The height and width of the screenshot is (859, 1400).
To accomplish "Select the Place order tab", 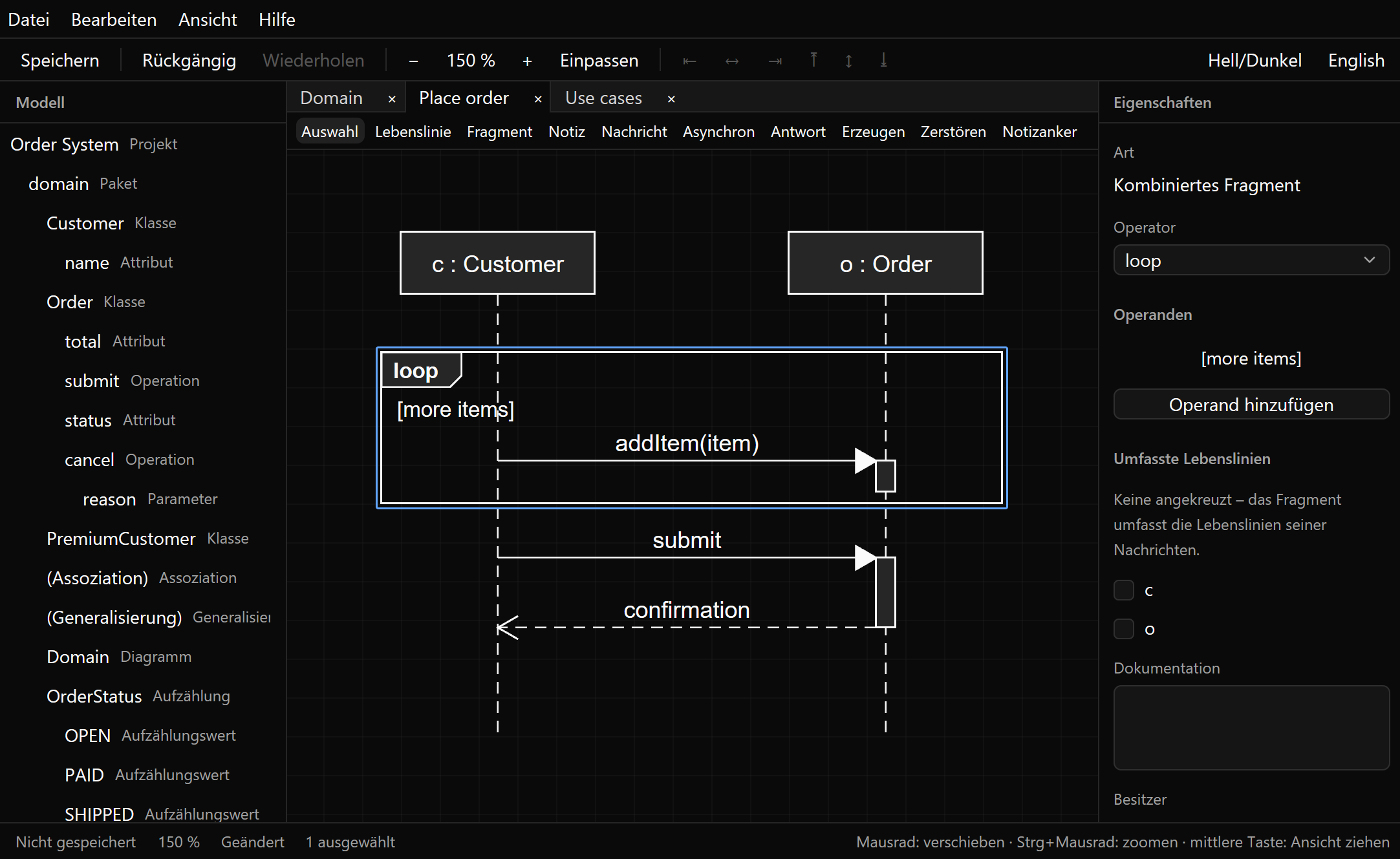I will coord(464,98).
